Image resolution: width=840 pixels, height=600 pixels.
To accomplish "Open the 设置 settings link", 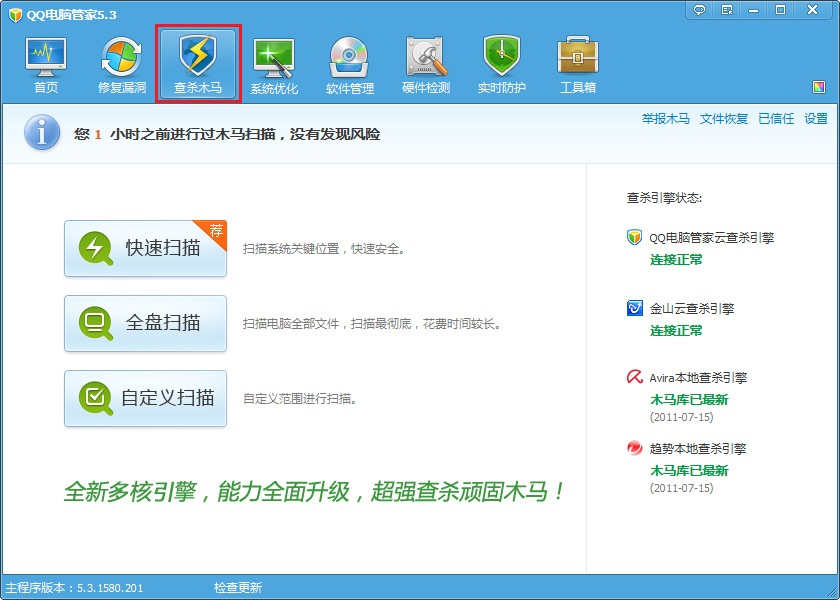I will 815,119.
